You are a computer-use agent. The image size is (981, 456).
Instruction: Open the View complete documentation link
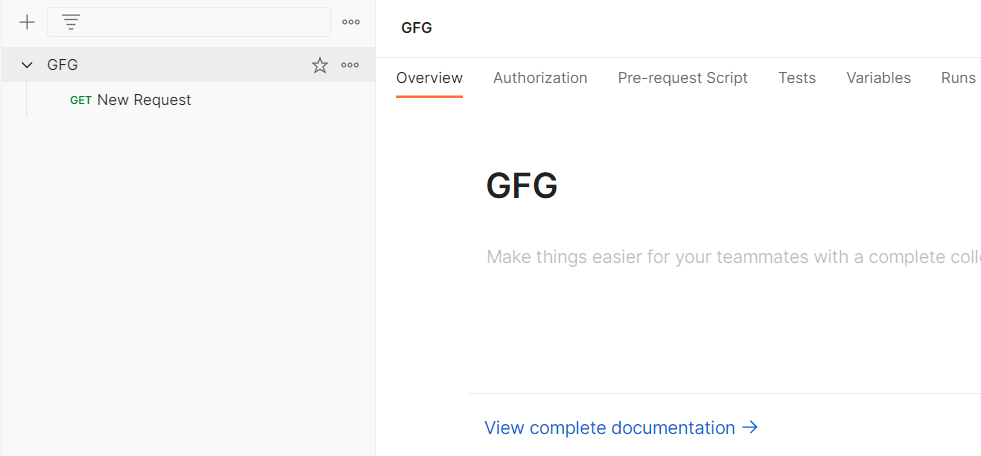coord(621,428)
